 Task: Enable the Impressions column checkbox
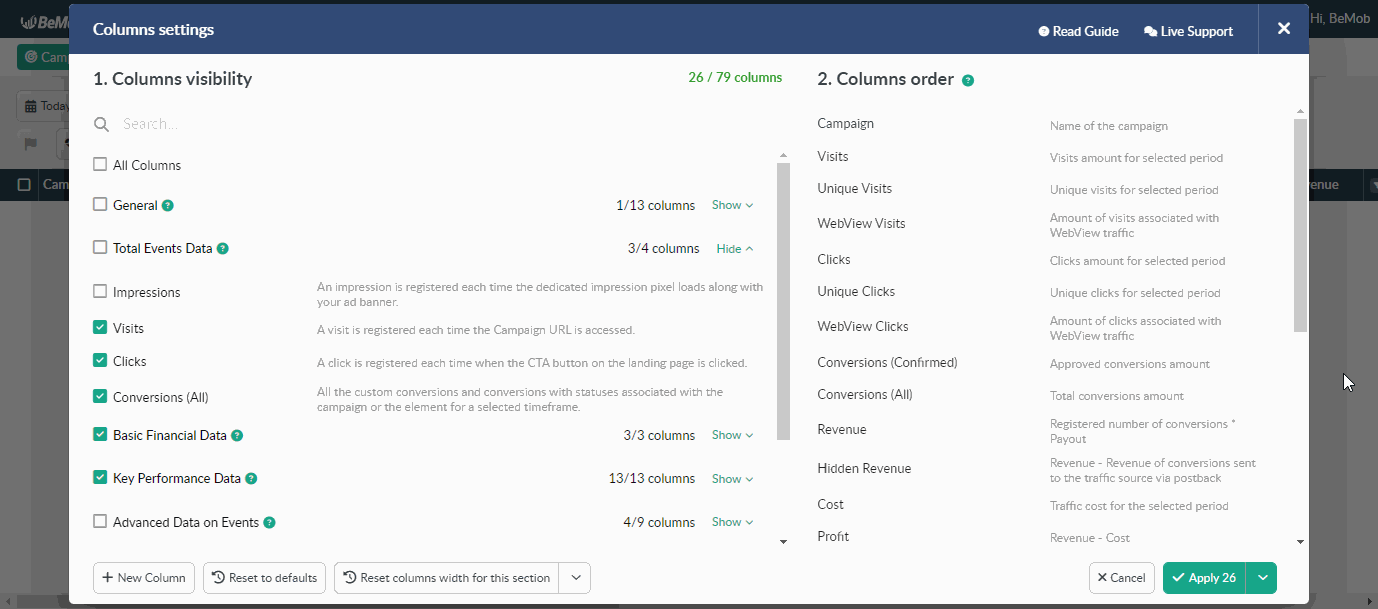(100, 291)
